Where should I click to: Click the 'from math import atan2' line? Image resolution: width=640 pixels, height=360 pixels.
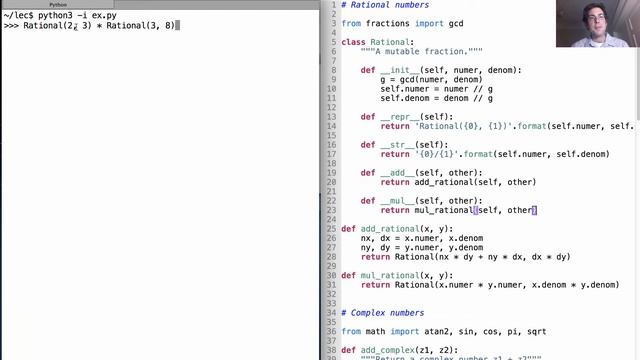pyautogui.click(x=443, y=332)
